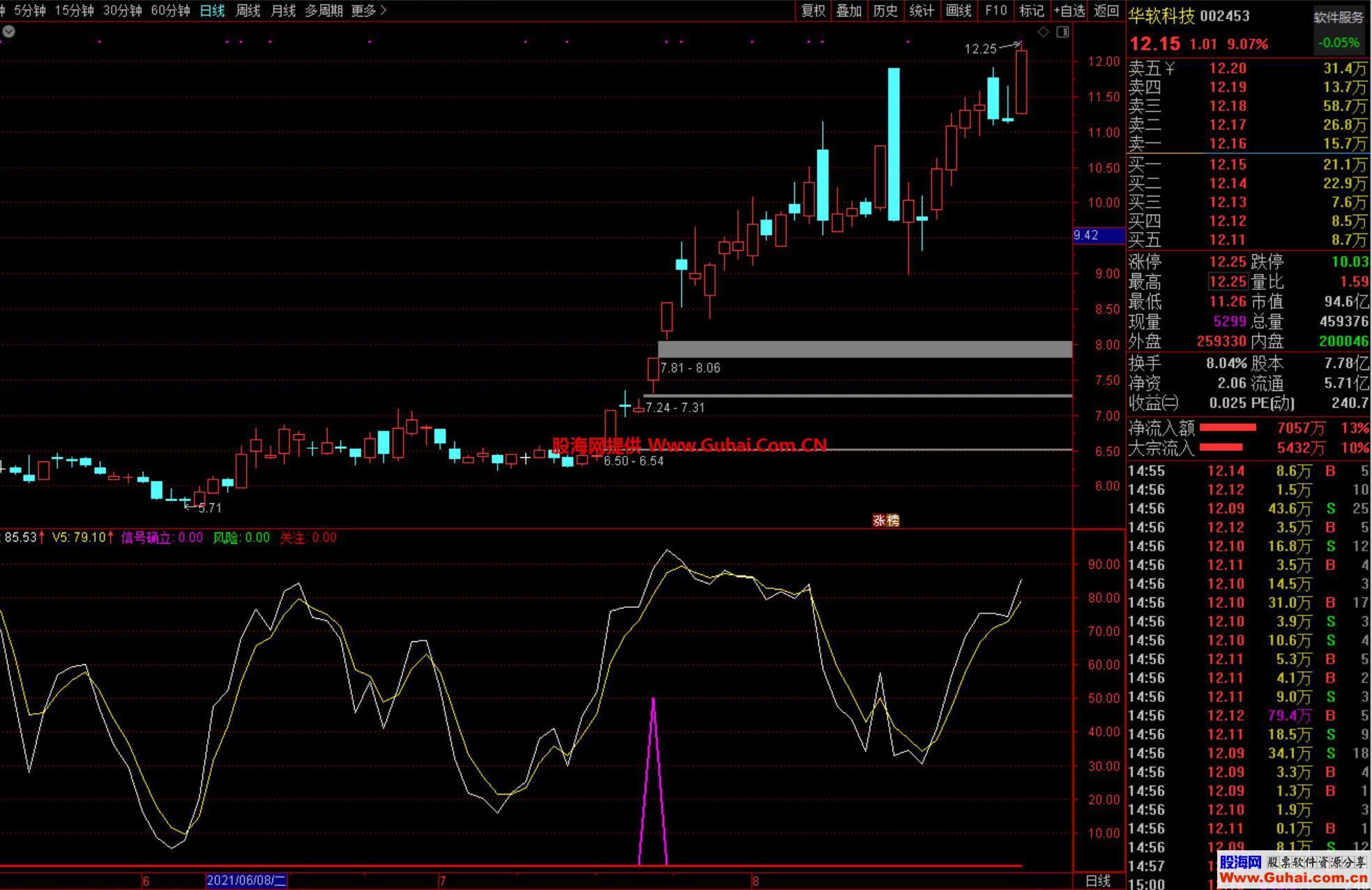Click 返回 to go back
This screenshot has width=1372, height=890.
tap(1106, 10)
